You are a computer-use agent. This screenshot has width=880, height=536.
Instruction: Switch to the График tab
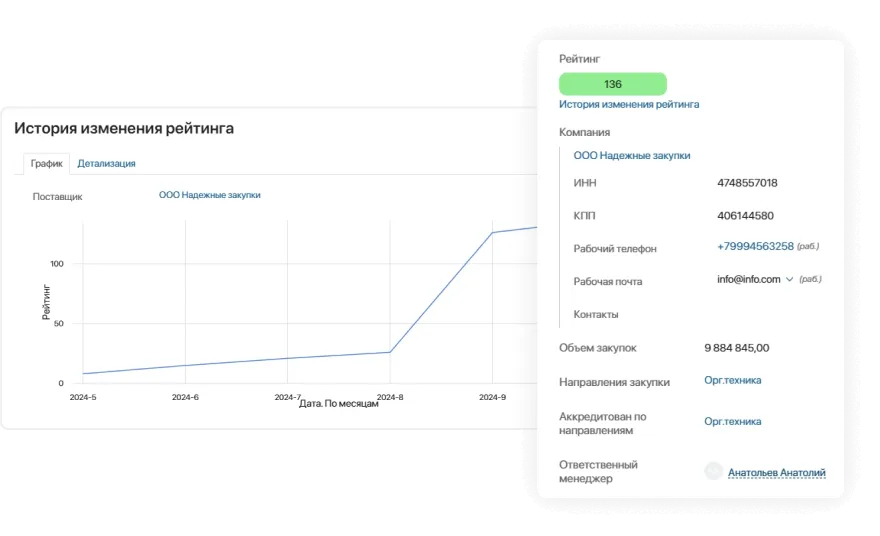point(46,163)
